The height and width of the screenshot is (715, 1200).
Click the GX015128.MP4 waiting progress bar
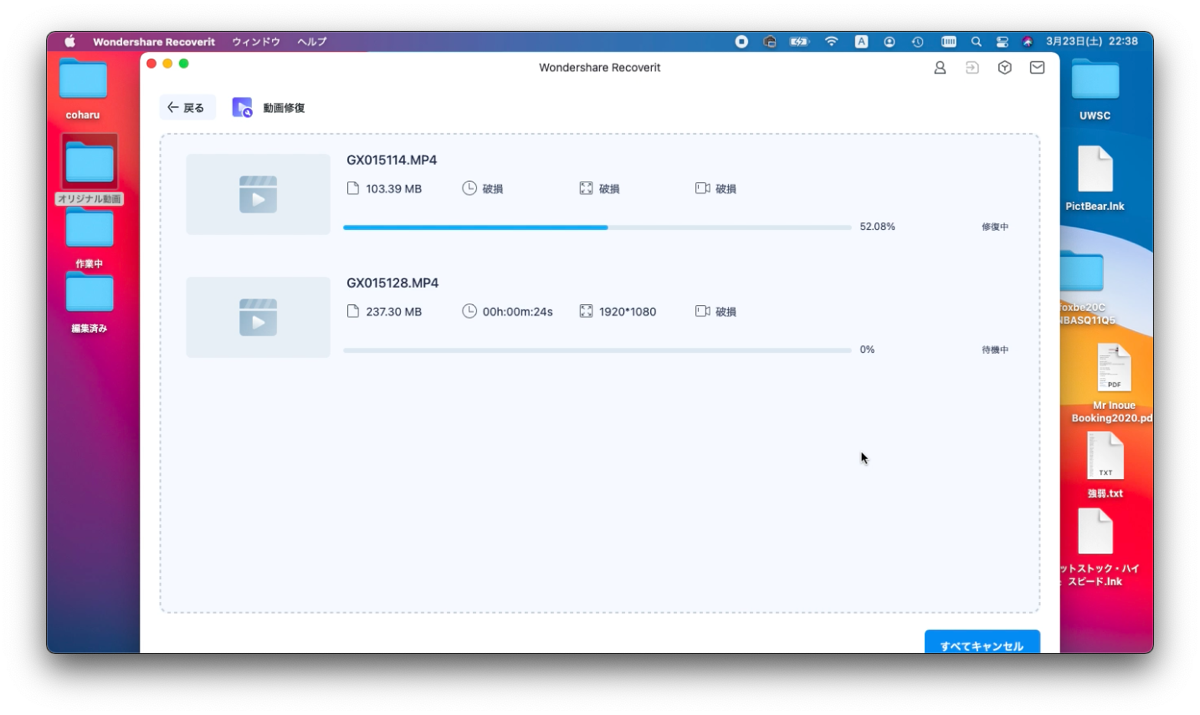[x=597, y=350]
